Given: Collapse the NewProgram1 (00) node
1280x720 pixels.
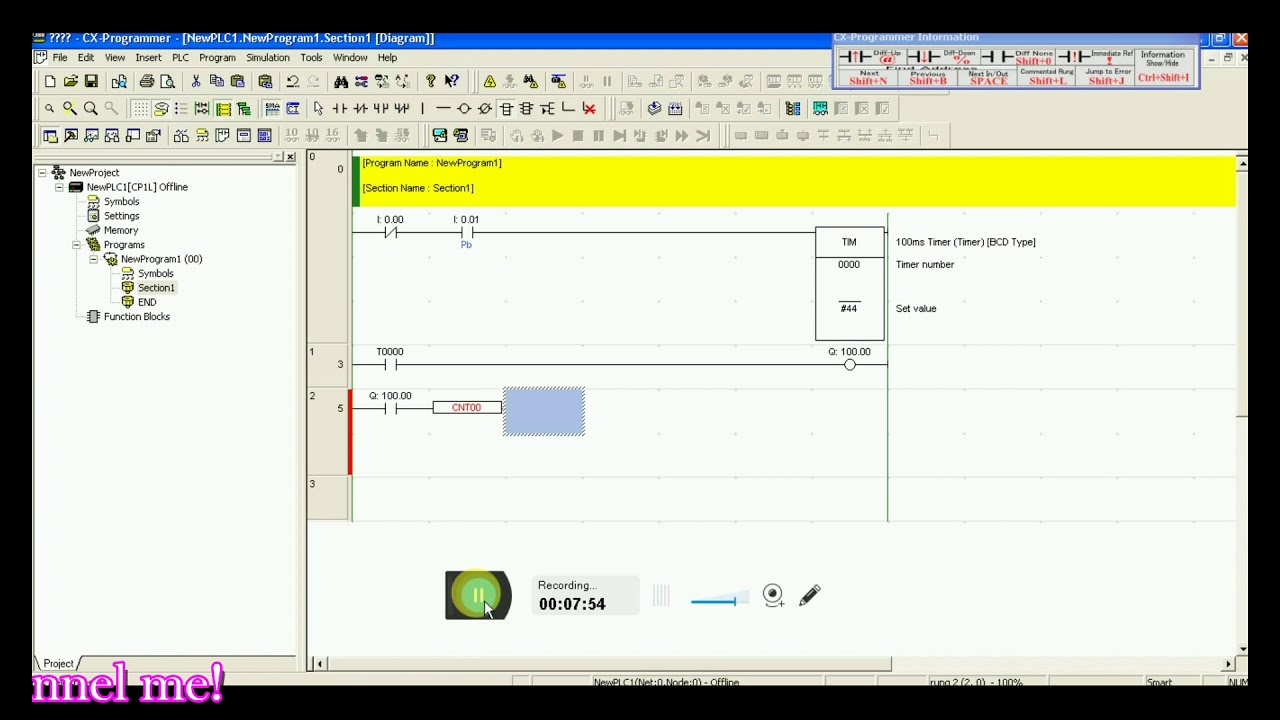Looking at the screenshot, I should pyautogui.click(x=93, y=259).
